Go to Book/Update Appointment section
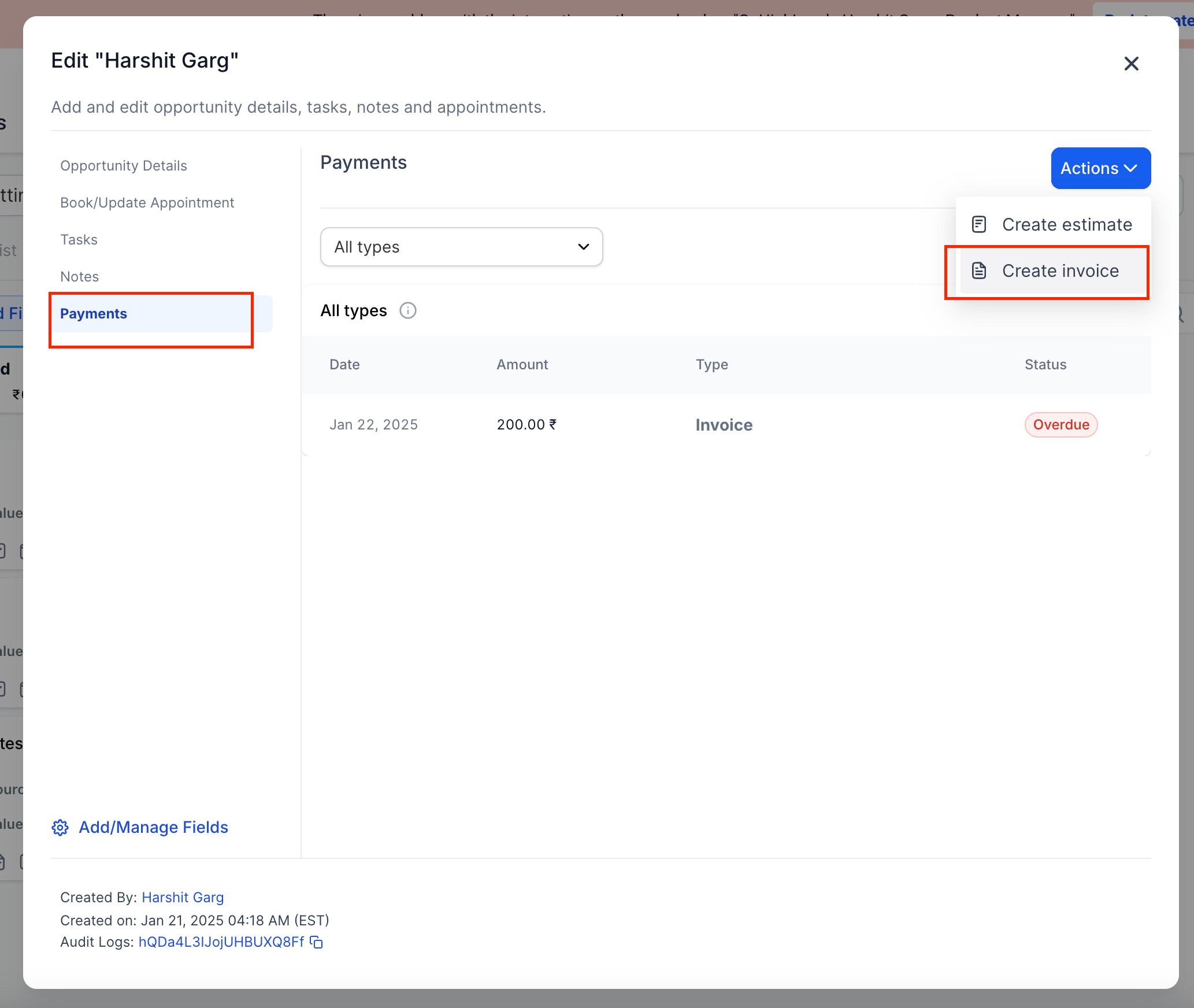Screen dimensions: 1194x1008 [147, 203]
